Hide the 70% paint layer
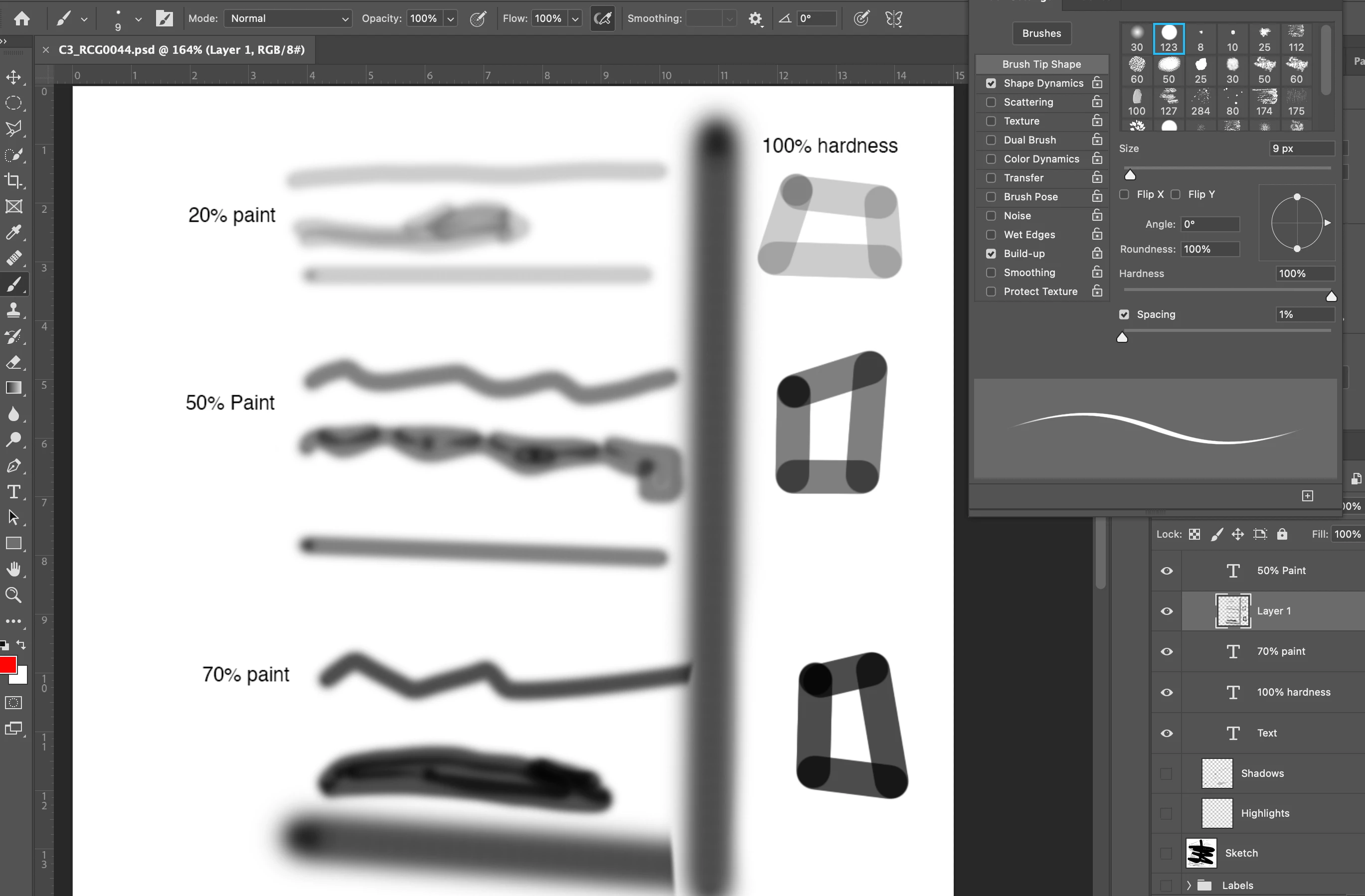The image size is (1365, 896). (x=1166, y=652)
